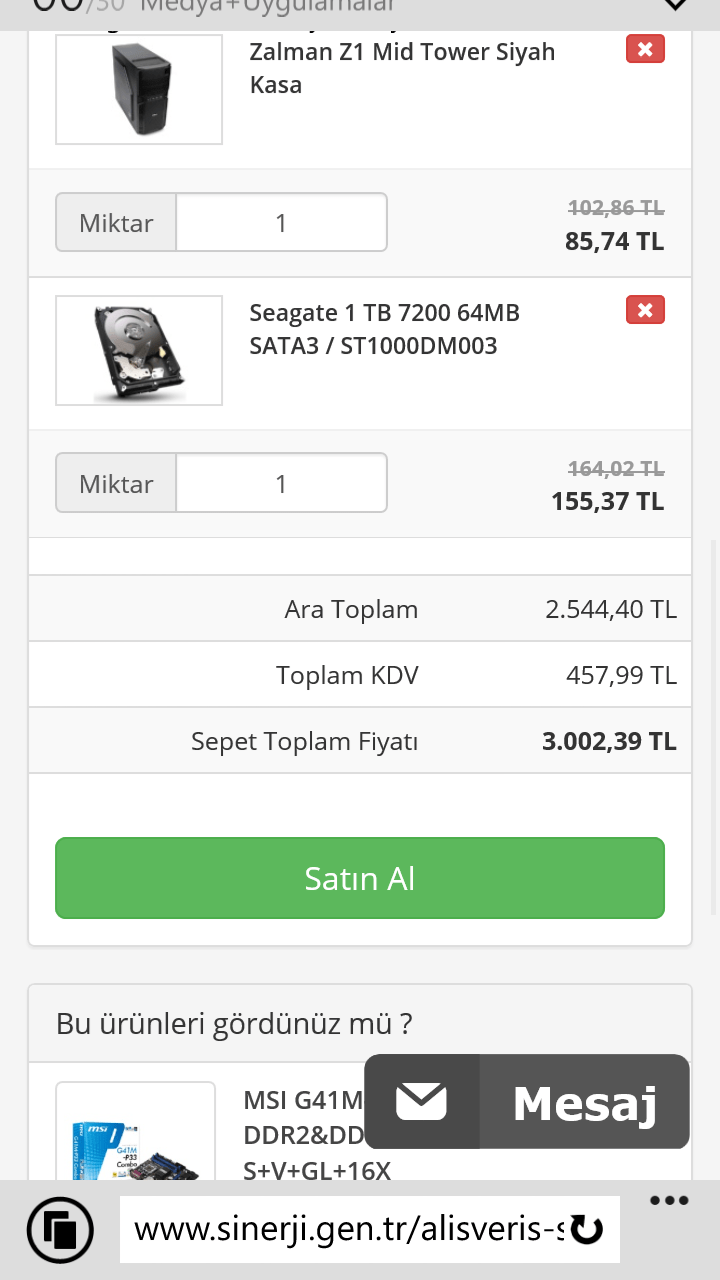The image size is (720, 1280).
Task: Remove Zalman Z1 case from cart
Action: pyautogui.click(x=645, y=49)
